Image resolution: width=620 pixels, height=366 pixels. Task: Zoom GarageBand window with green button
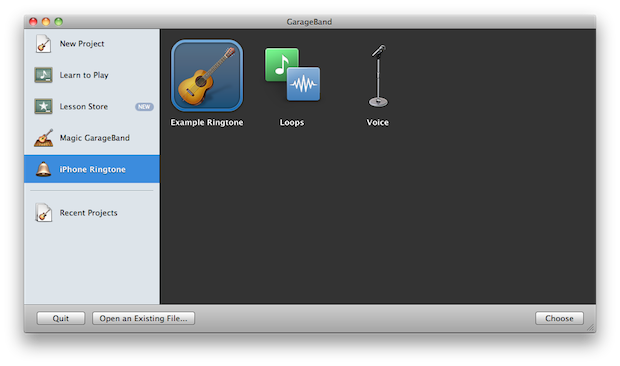pyautogui.click(x=59, y=21)
